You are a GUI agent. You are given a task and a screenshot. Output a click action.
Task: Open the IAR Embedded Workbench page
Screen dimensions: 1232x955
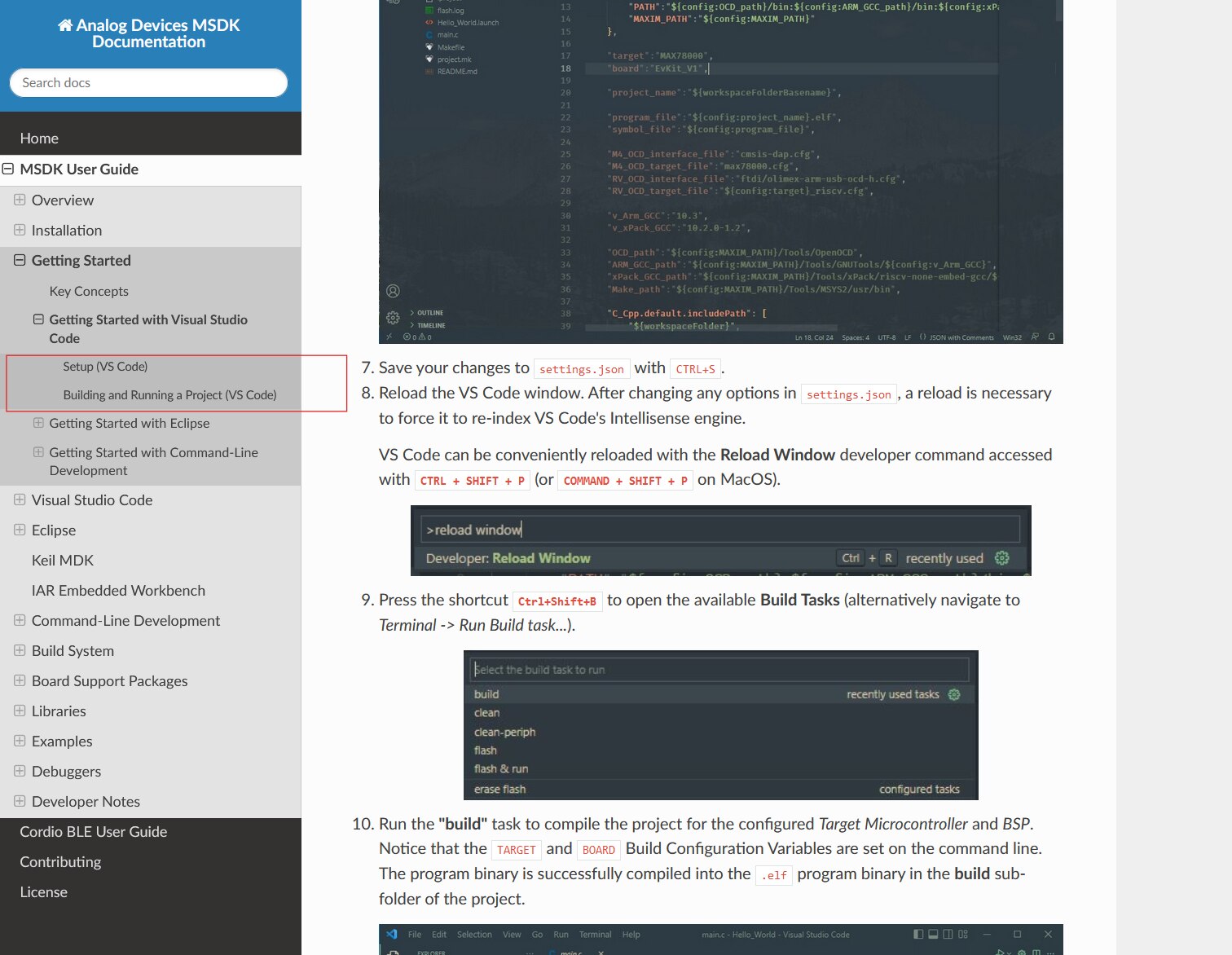118,591
